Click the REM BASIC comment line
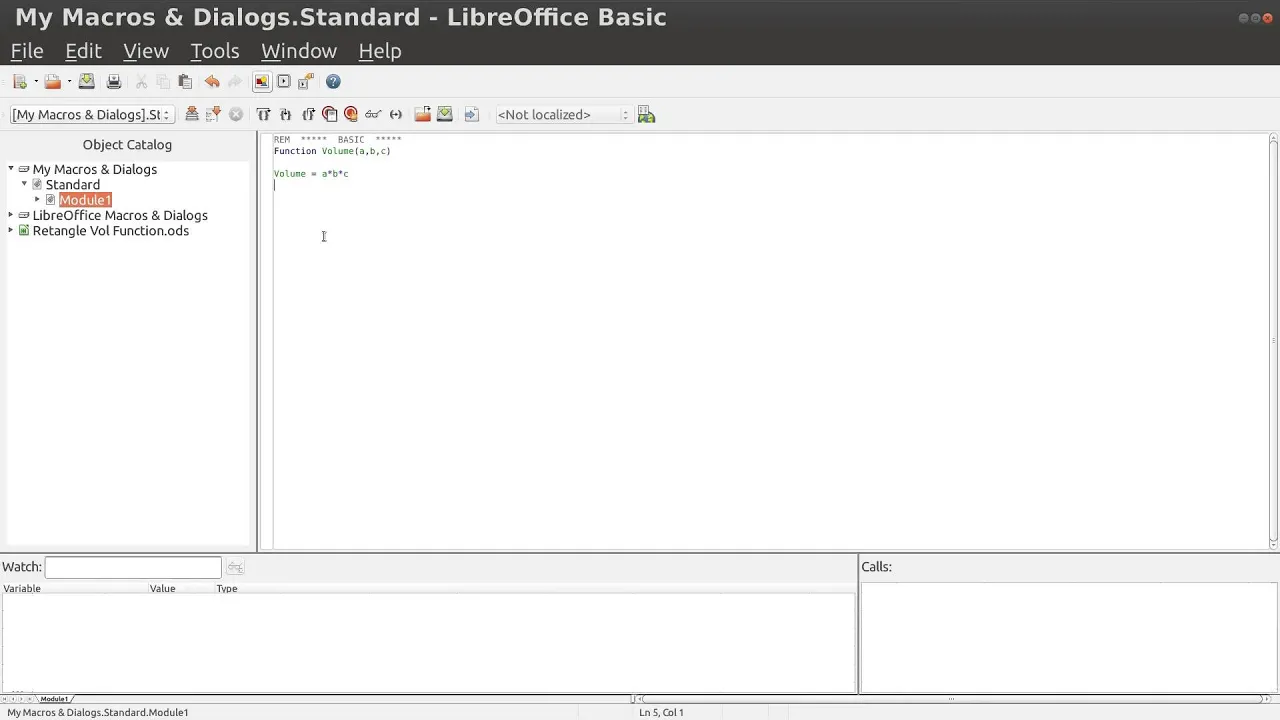1280x720 pixels. [337, 140]
